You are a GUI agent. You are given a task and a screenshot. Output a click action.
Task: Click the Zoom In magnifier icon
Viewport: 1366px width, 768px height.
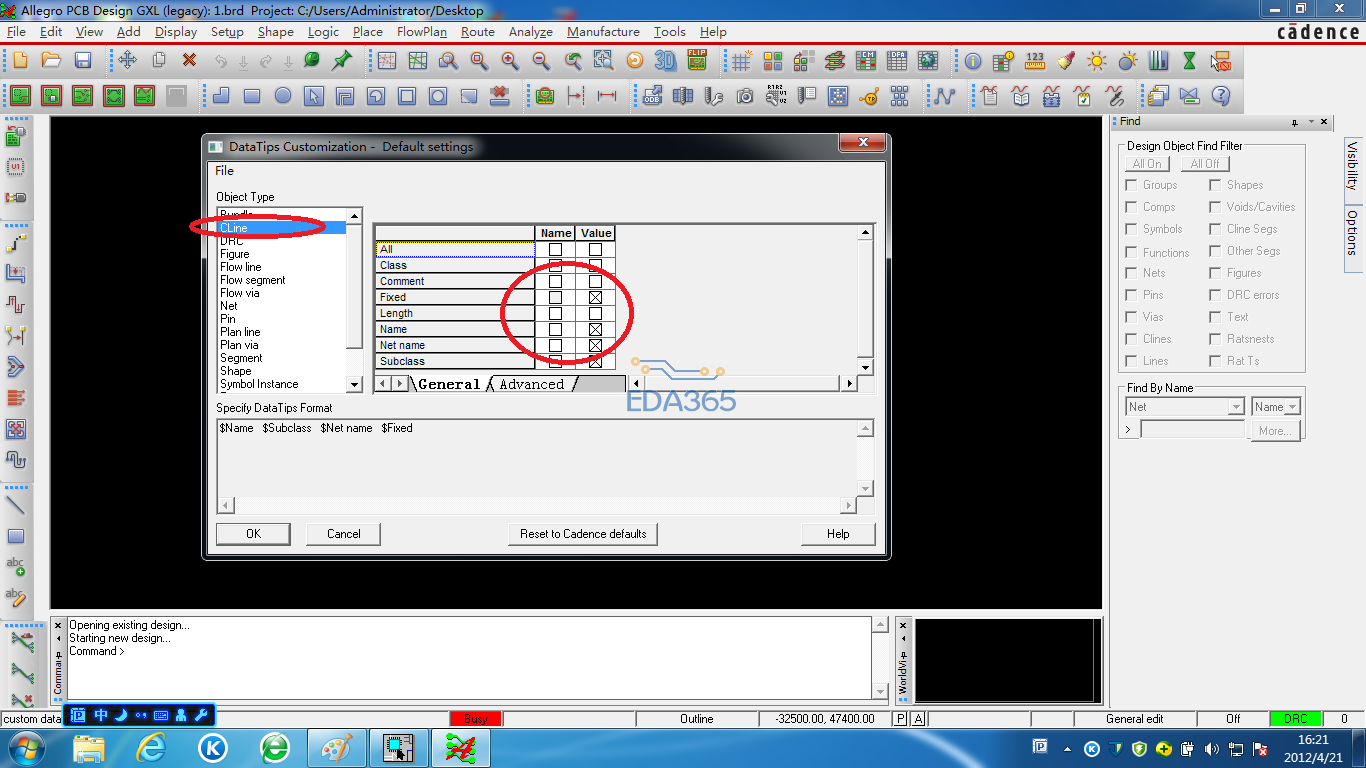pos(510,60)
